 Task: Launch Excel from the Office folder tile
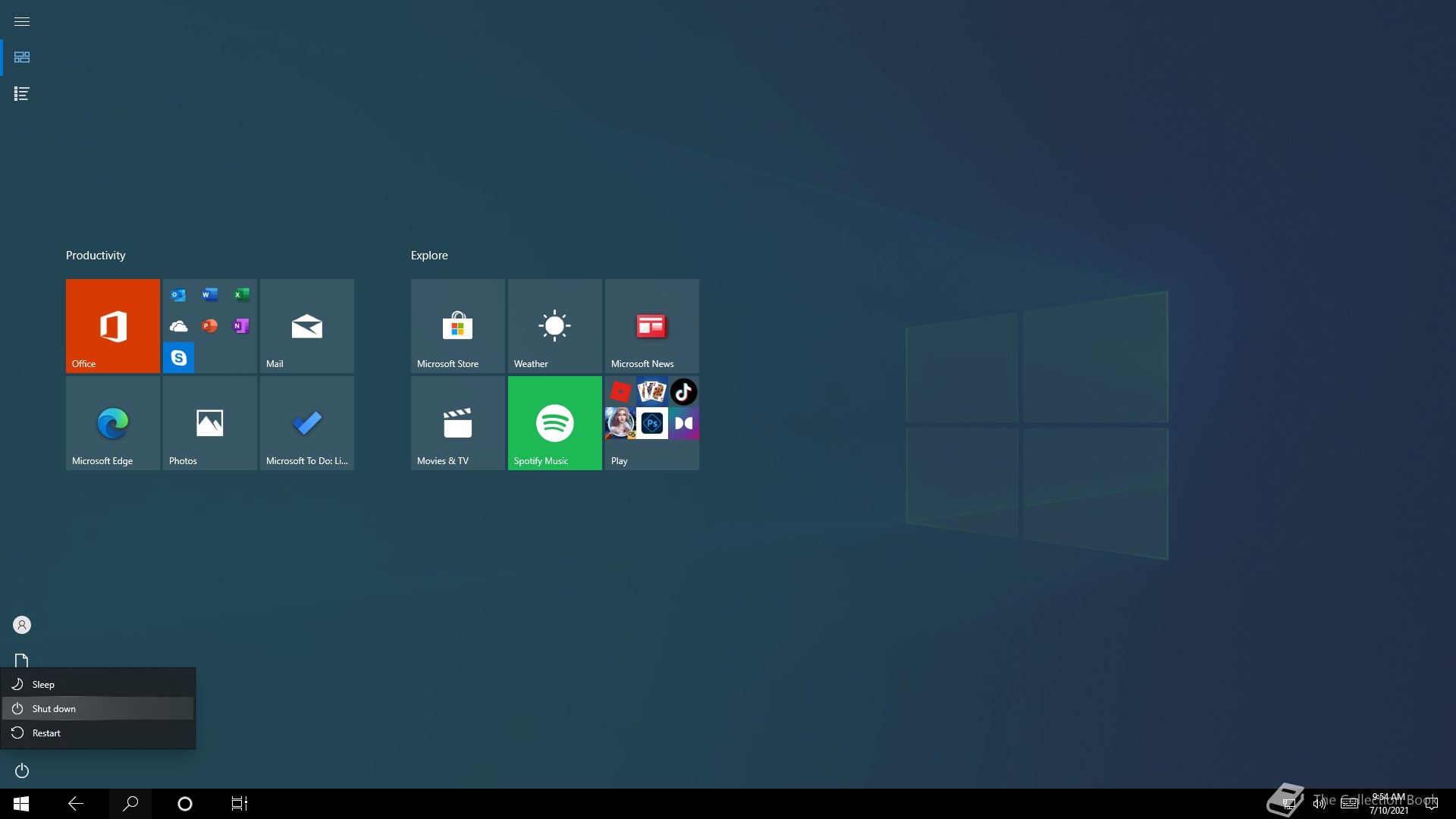pyautogui.click(x=241, y=295)
